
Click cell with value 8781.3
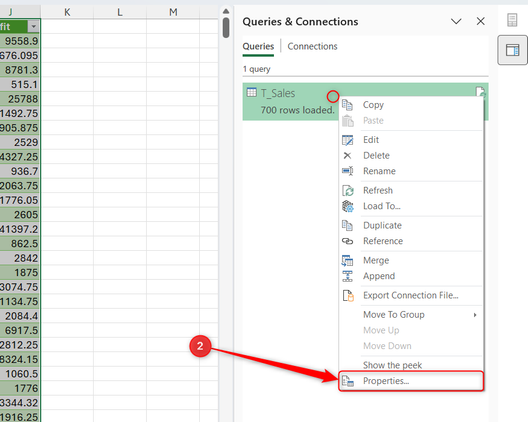[20, 70]
